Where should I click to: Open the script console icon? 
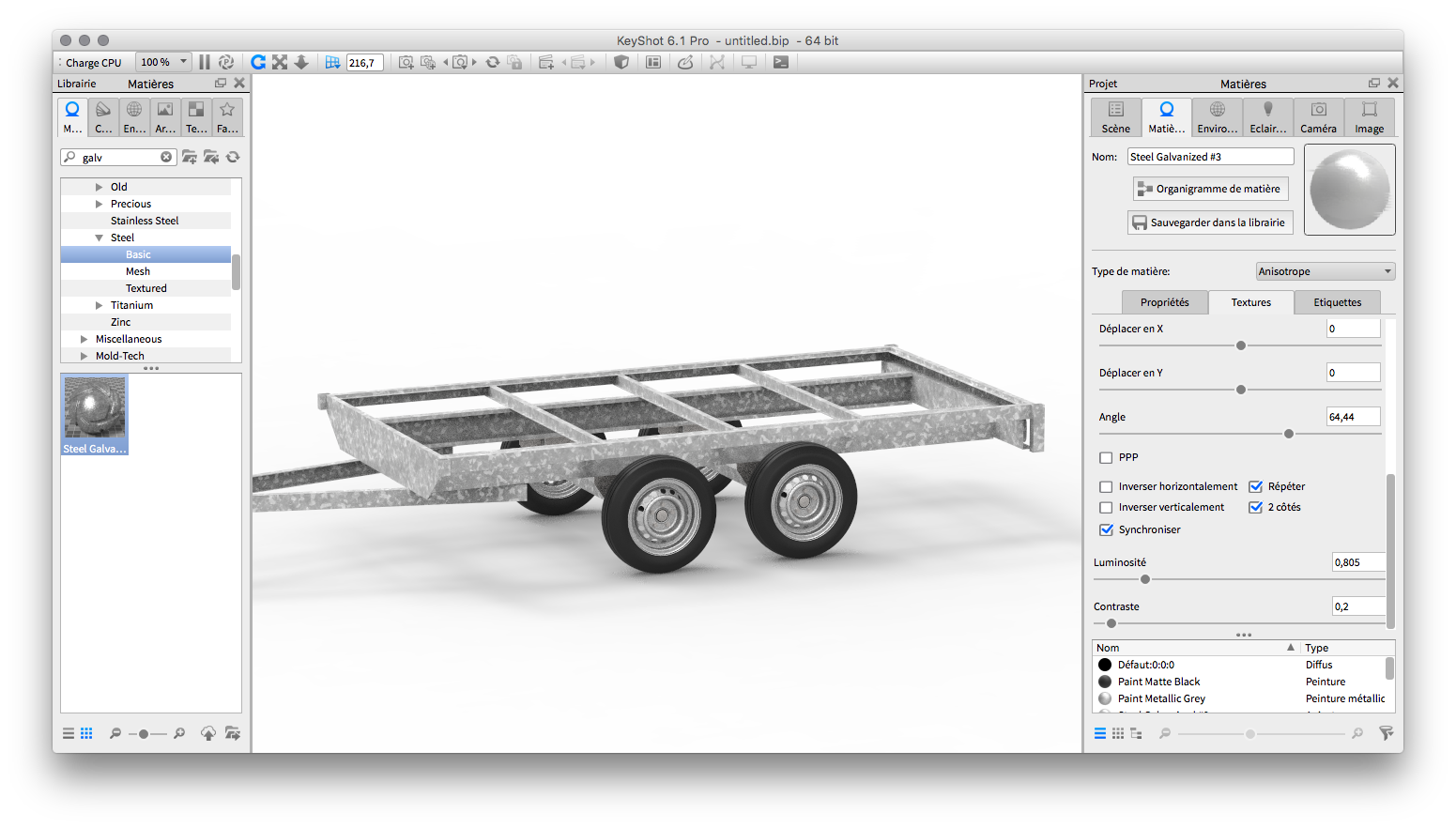point(780,62)
